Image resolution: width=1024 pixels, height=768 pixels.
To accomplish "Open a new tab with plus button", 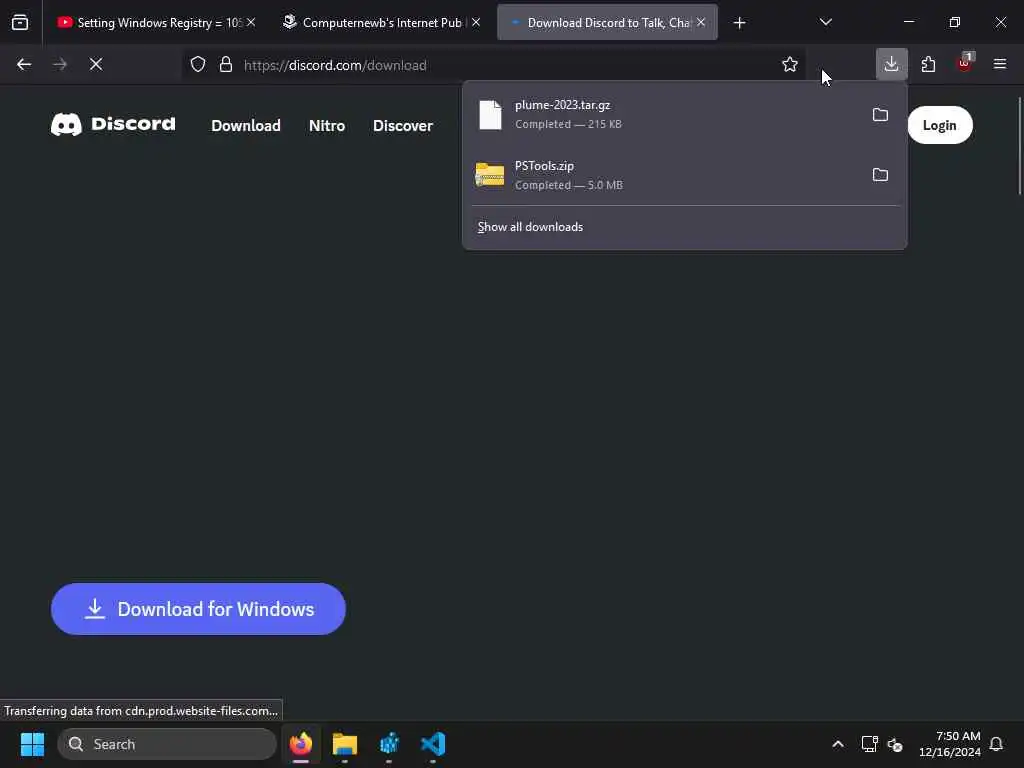I will tap(739, 23).
